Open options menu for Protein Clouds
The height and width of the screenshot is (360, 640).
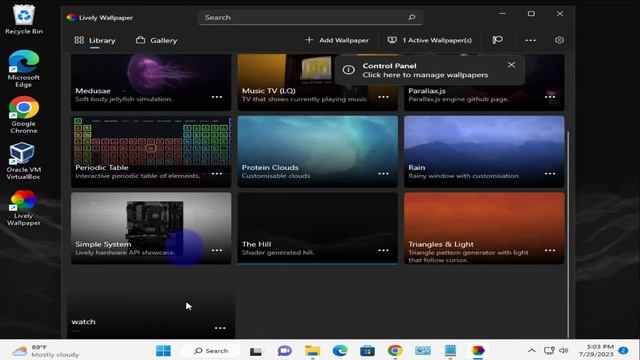coord(383,174)
